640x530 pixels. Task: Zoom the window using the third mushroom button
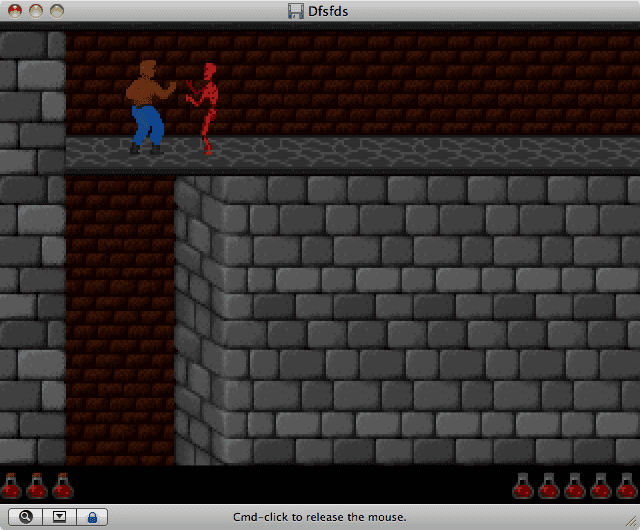57,11
